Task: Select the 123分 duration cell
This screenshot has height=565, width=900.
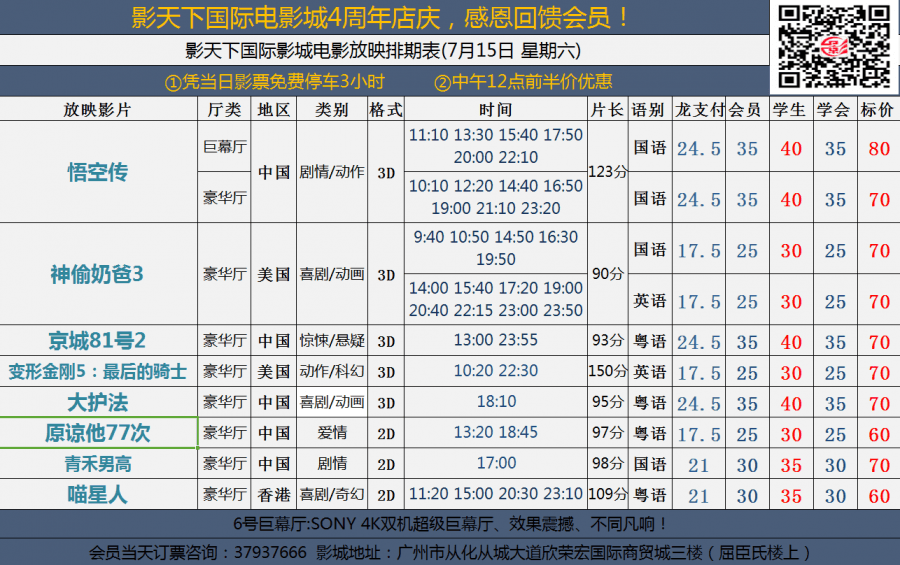Action: (608, 172)
